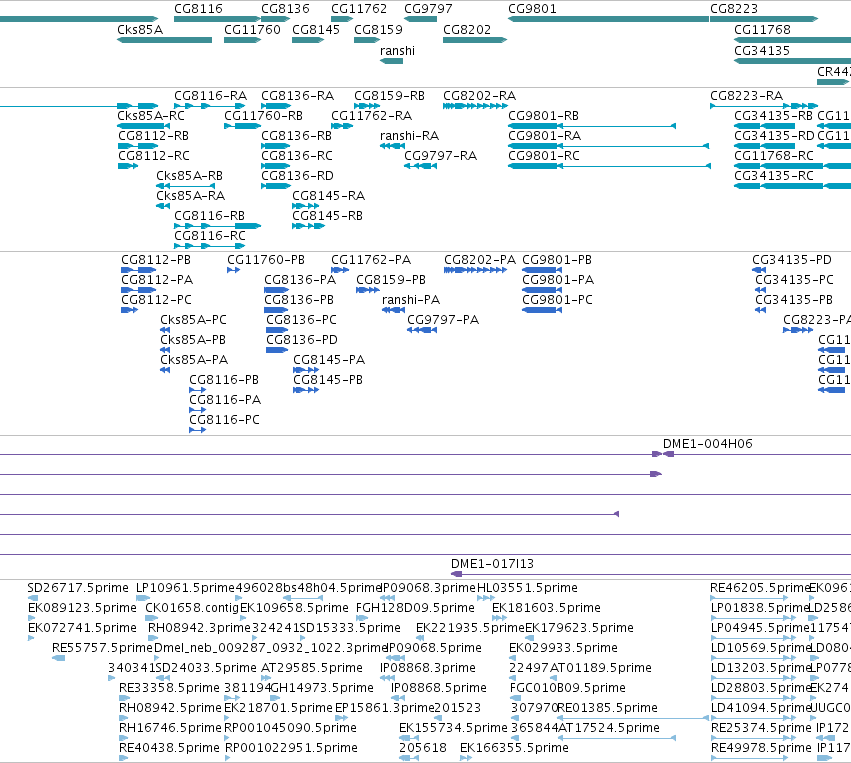Image resolution: width=851 pixels, height=763 pixels.
Task: Select transcript CG9797-RA
Action: pyautogui.click(x=440, y=156)
